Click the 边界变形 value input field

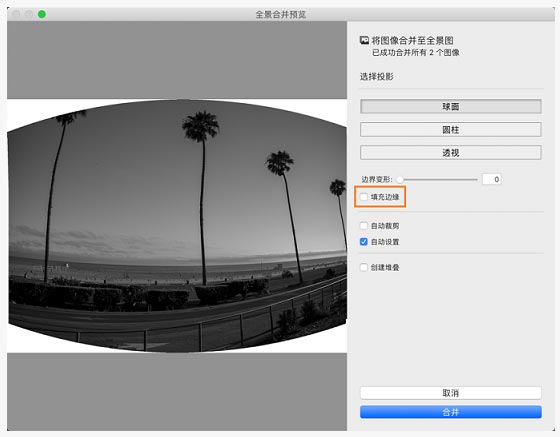(492, 179)
